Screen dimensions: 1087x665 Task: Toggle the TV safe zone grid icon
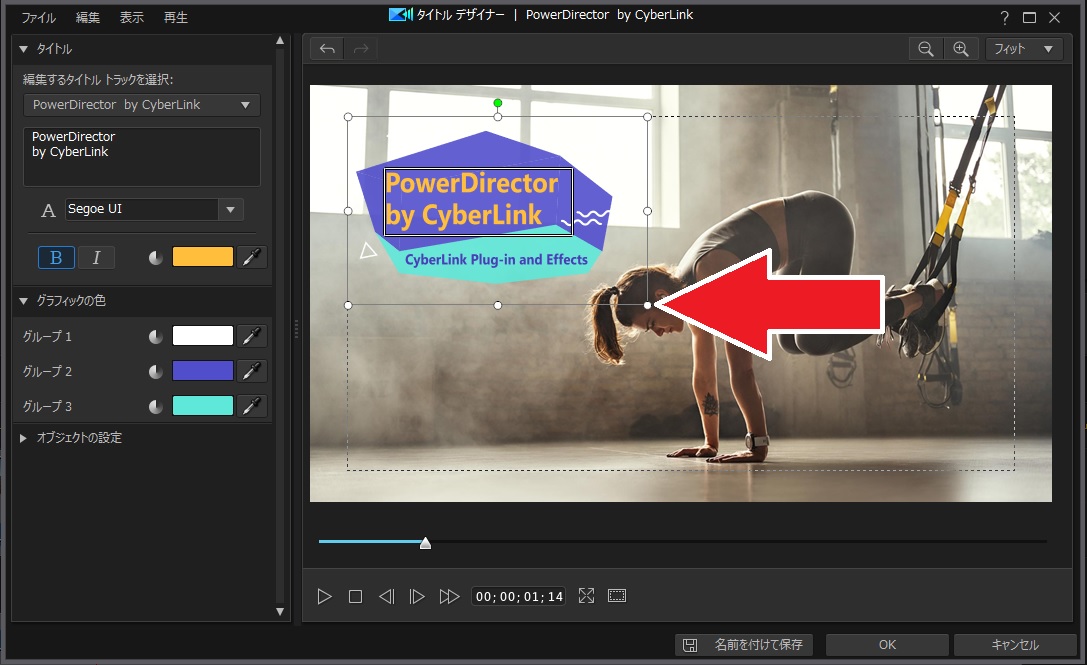617,596
